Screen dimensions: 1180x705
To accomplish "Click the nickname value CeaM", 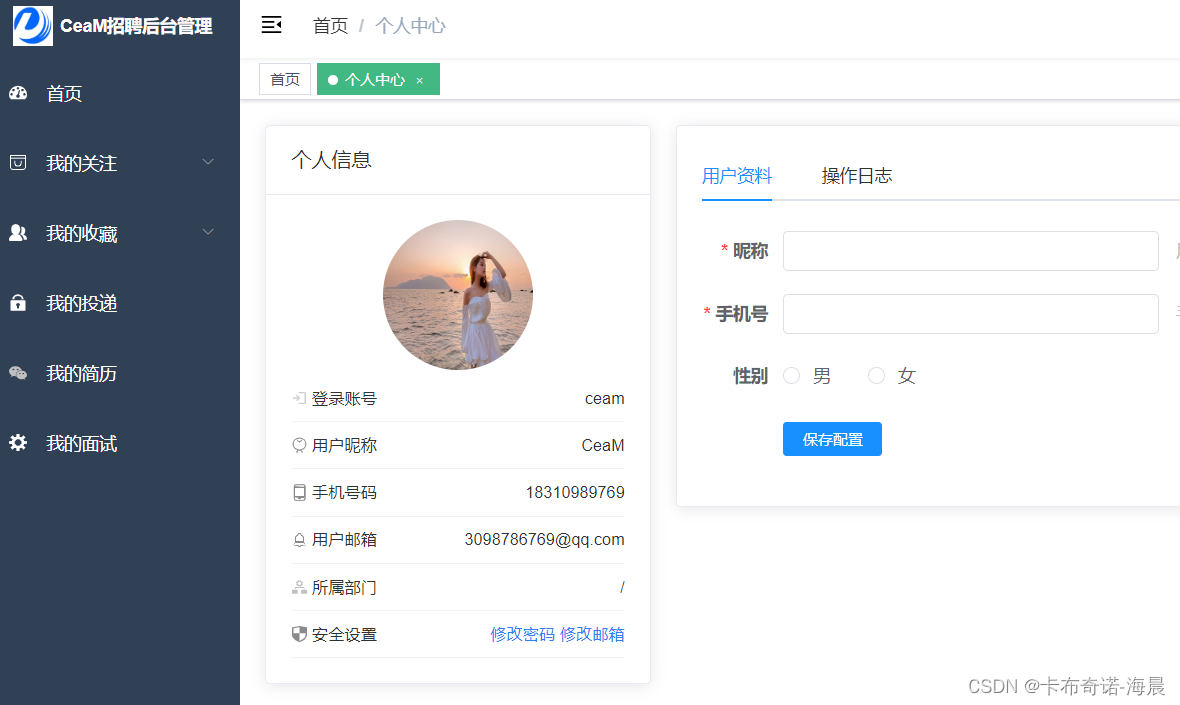I will pos(603,445).
